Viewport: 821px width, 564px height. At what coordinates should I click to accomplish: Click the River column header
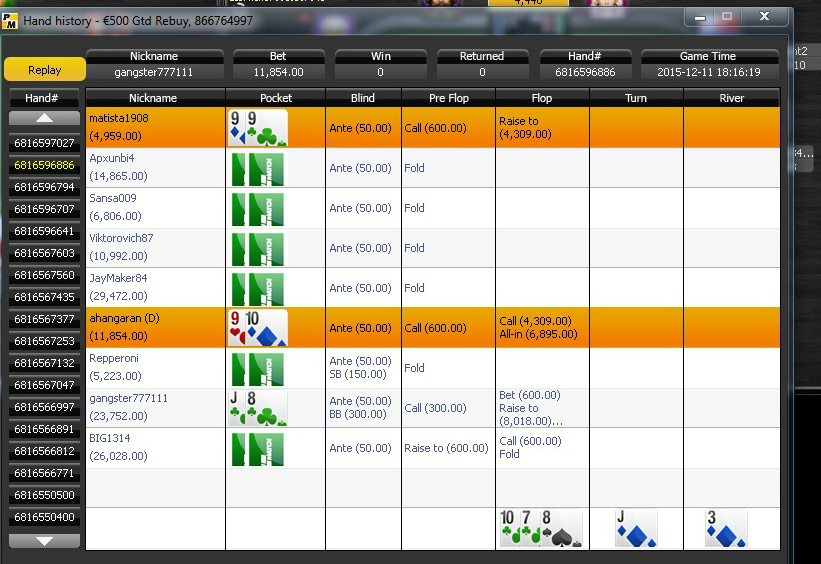(x=731, y=98)
